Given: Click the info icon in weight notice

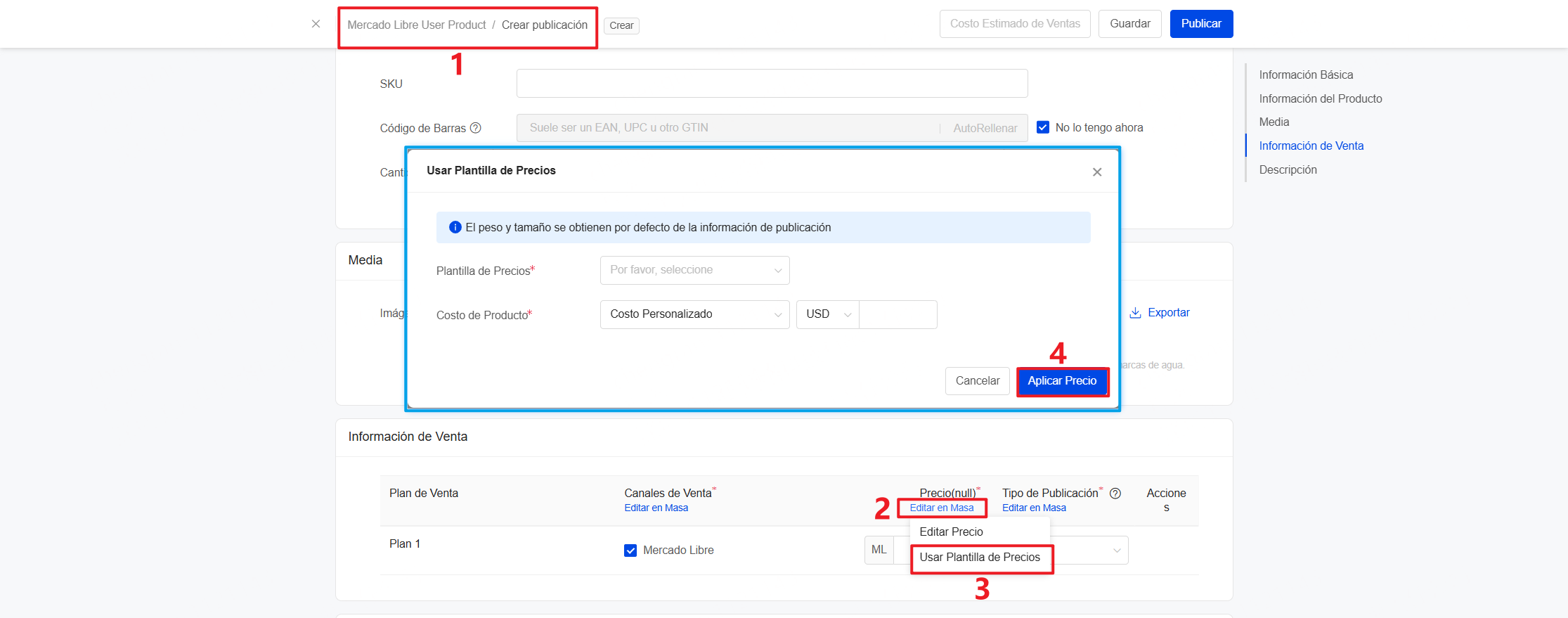Looking at the screenshot, I should coord(455,227).
